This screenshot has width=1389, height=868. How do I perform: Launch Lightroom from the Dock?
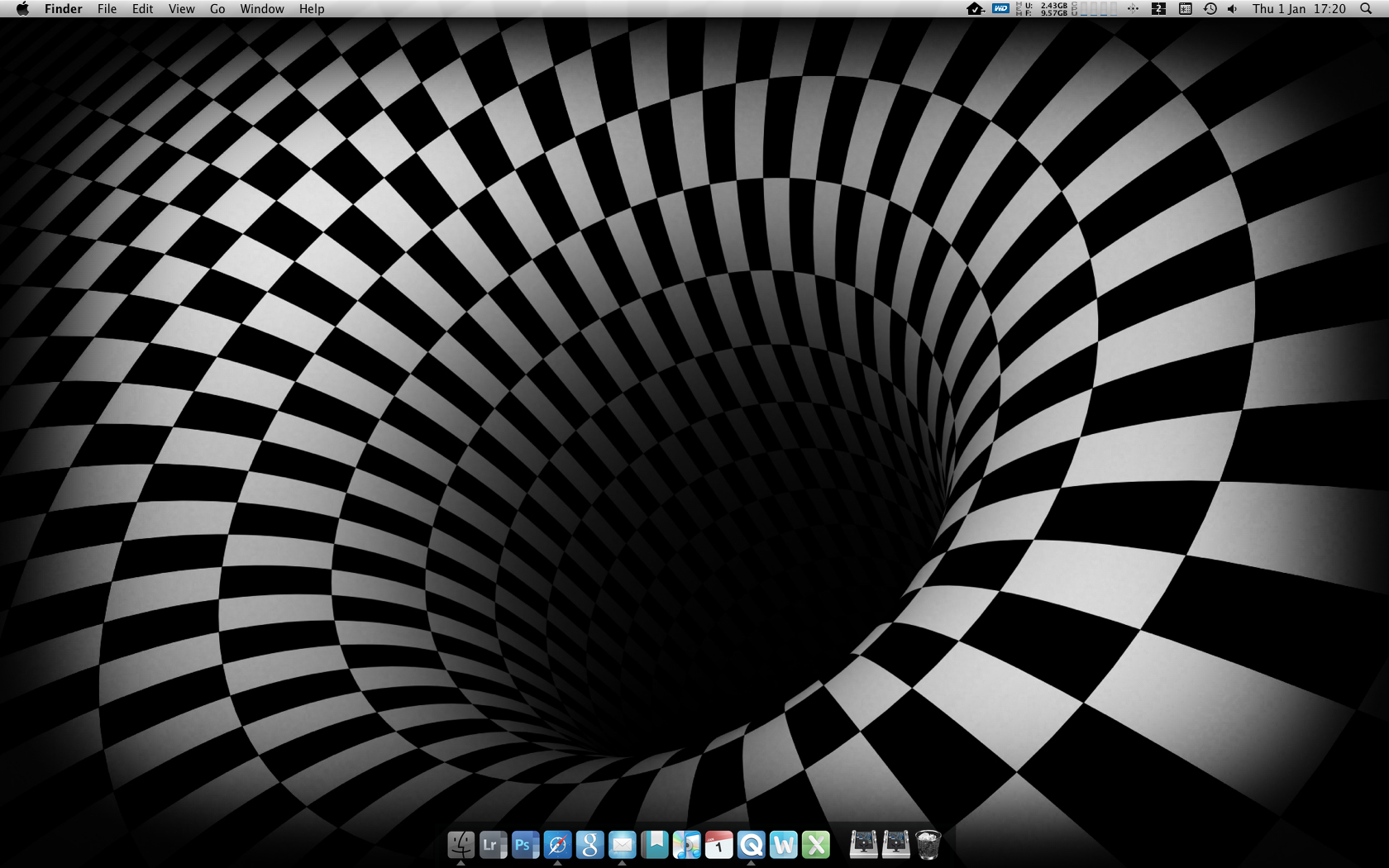pos(493,845)
